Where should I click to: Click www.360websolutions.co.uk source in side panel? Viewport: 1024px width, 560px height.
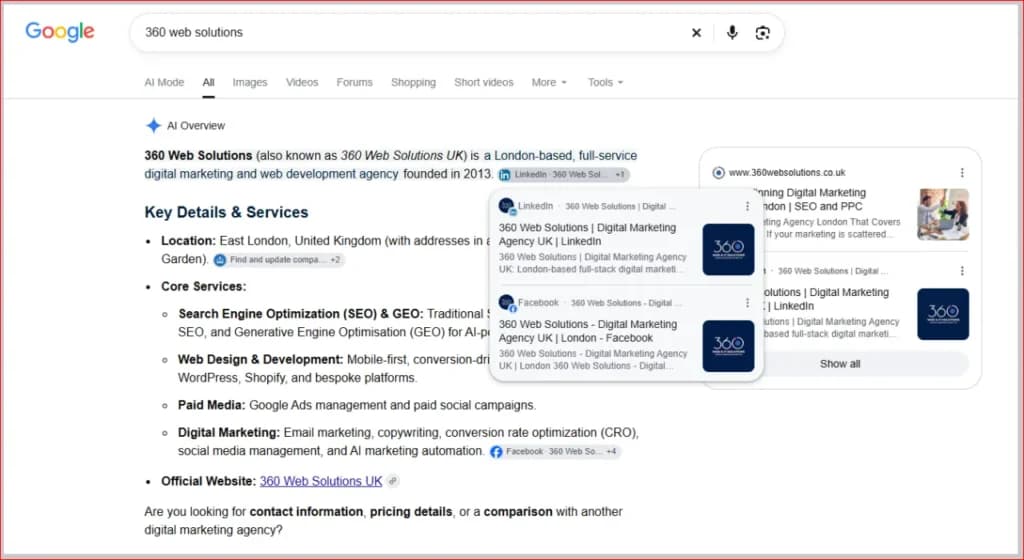click(x=786, y=173)
